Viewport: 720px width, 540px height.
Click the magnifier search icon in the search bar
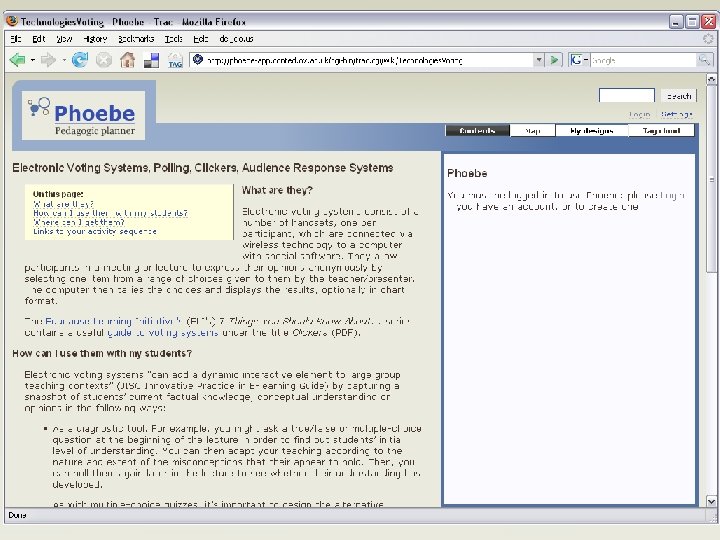coord(704,60)
